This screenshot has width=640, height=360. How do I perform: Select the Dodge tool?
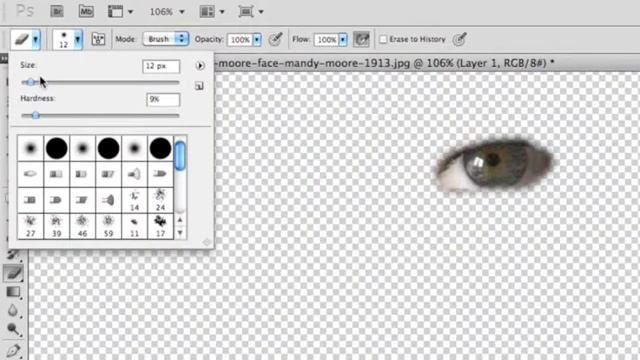click(13, 329)
